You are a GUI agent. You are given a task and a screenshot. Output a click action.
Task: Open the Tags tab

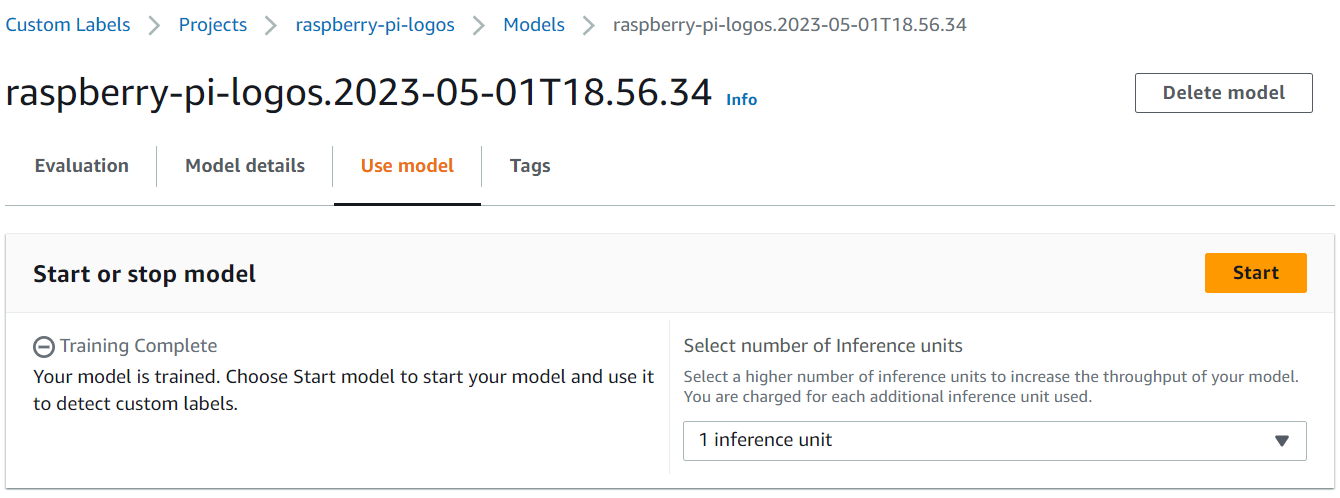(x=530, y=166)
